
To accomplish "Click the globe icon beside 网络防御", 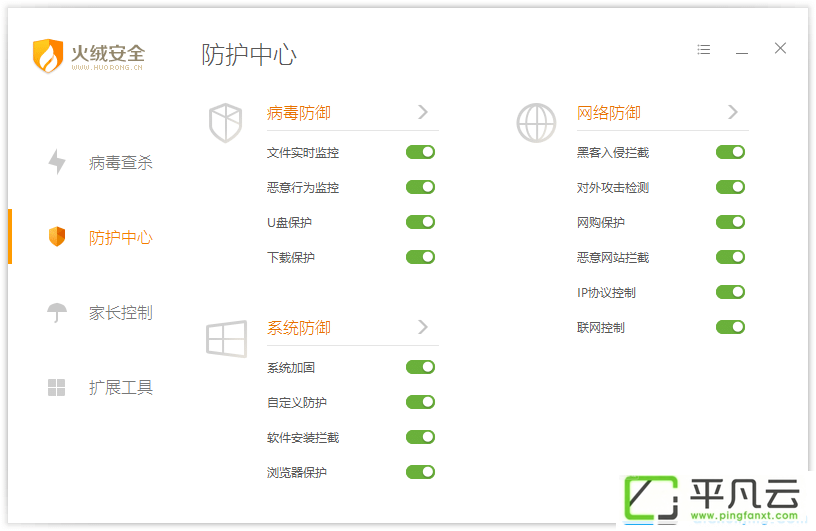I will 536,122.
